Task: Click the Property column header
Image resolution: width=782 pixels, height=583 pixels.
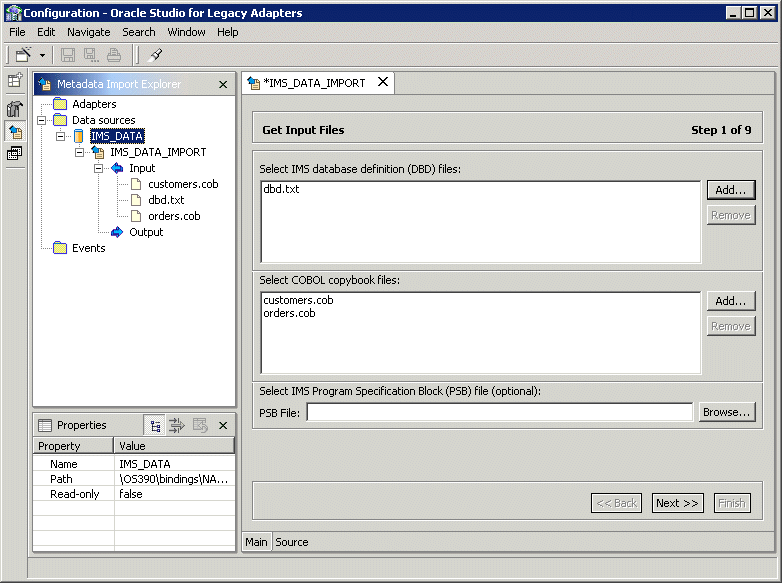Action: pyautogui.click(x=73, y=446)
